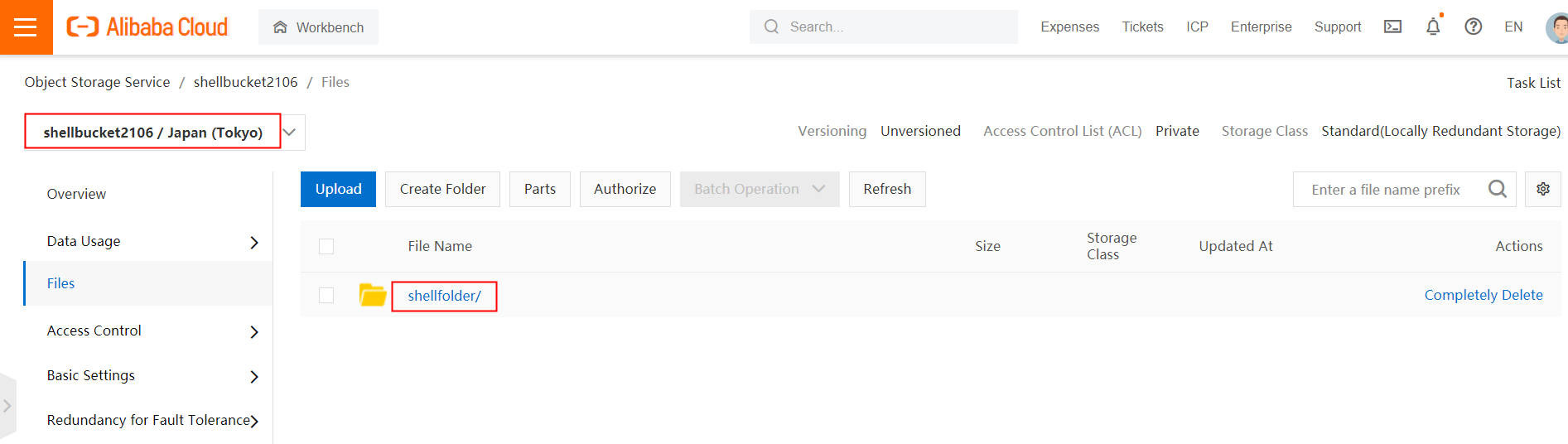Open the Batch Operation dropdown
1568x444 pixels.
[760, 189]
